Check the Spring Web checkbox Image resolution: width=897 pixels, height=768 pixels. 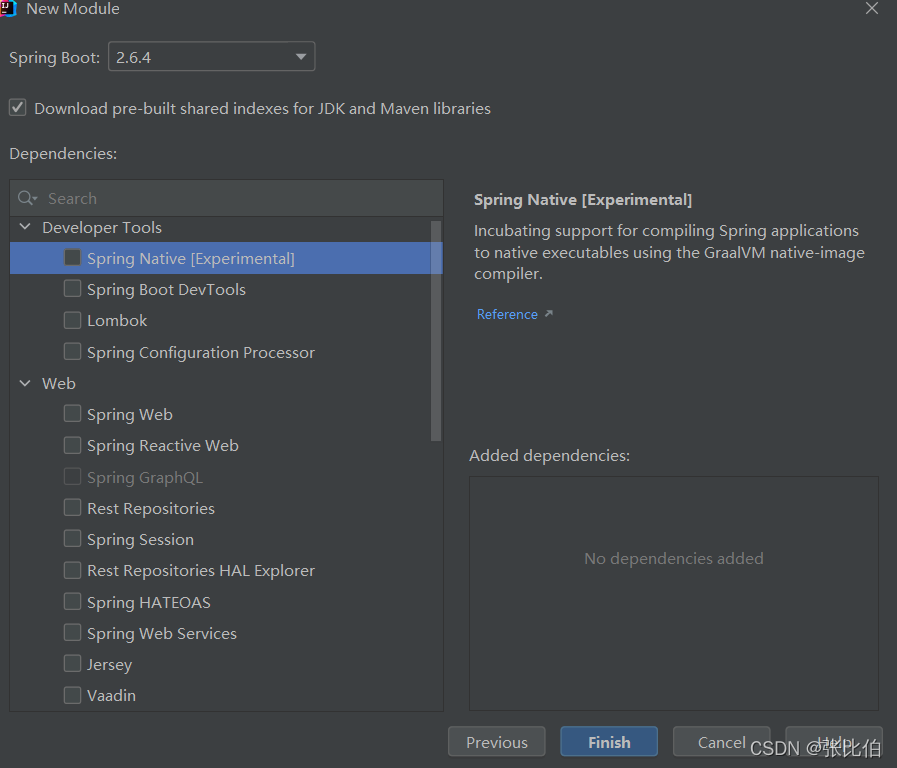click(x=73, y=413)
